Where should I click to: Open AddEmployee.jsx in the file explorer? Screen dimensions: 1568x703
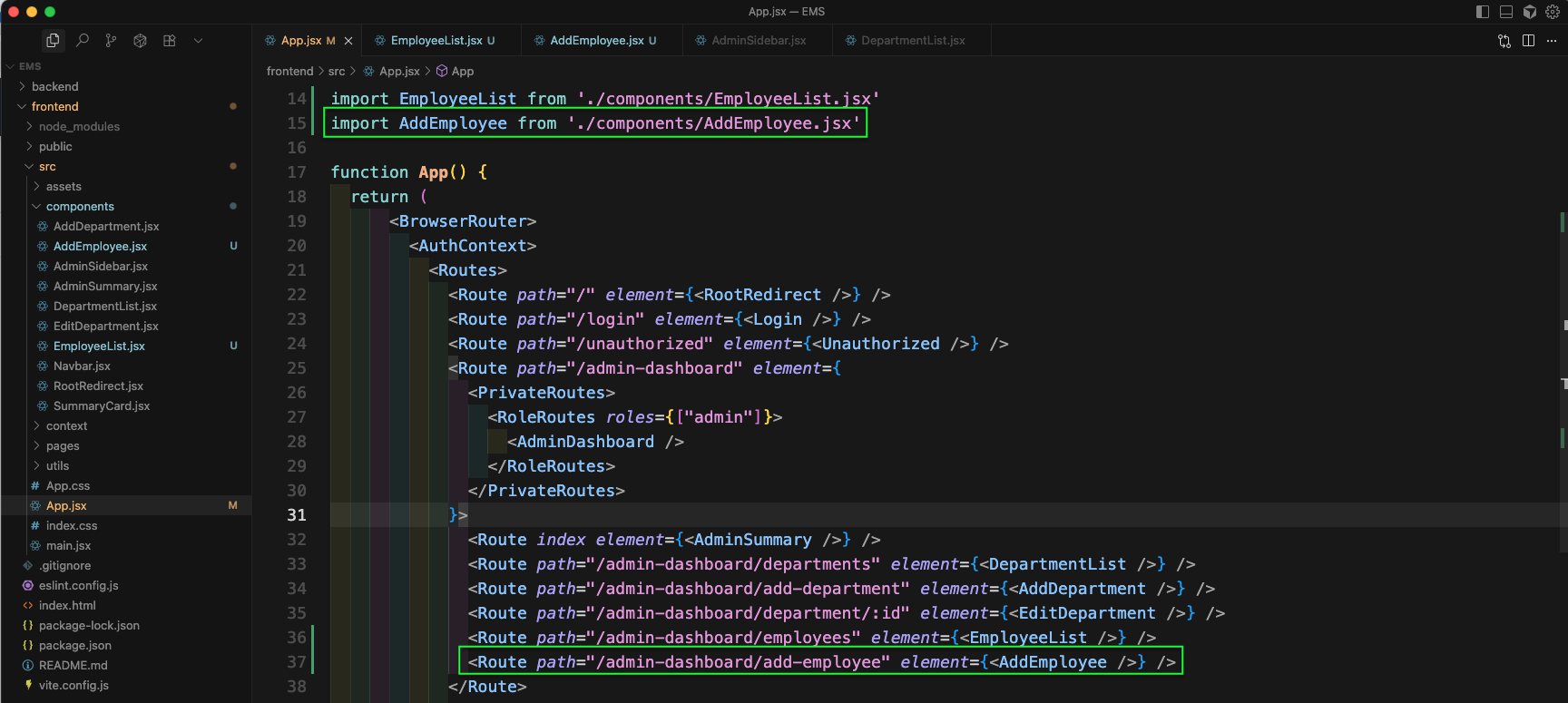(100, 246)
